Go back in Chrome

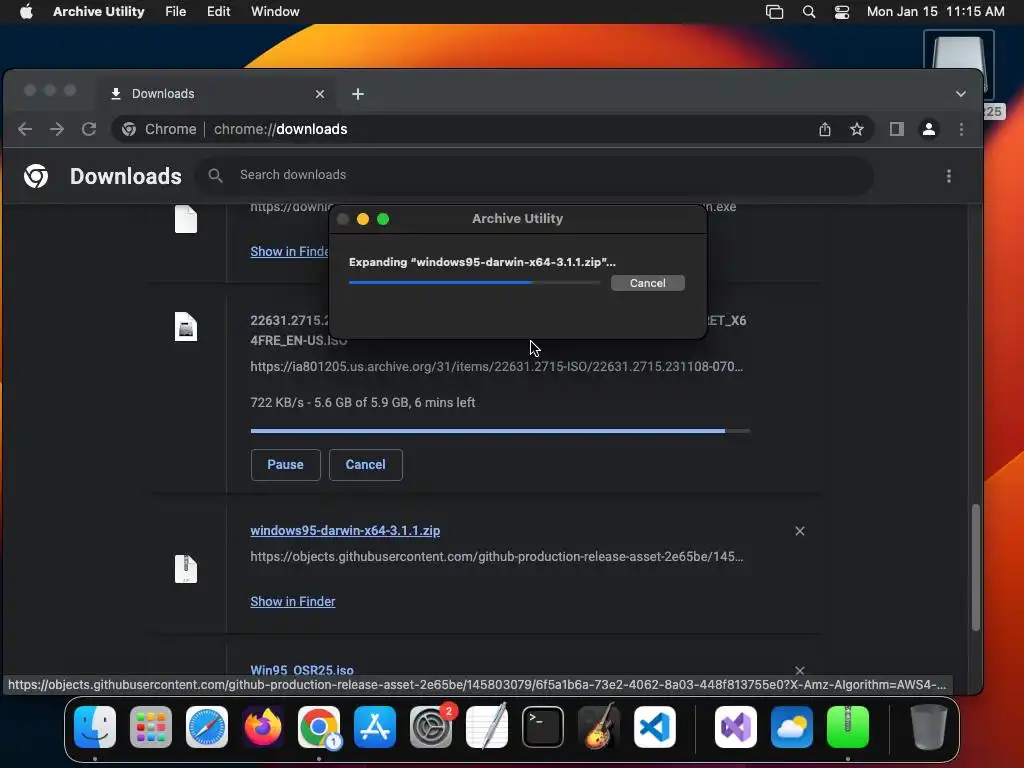[25, 129]
